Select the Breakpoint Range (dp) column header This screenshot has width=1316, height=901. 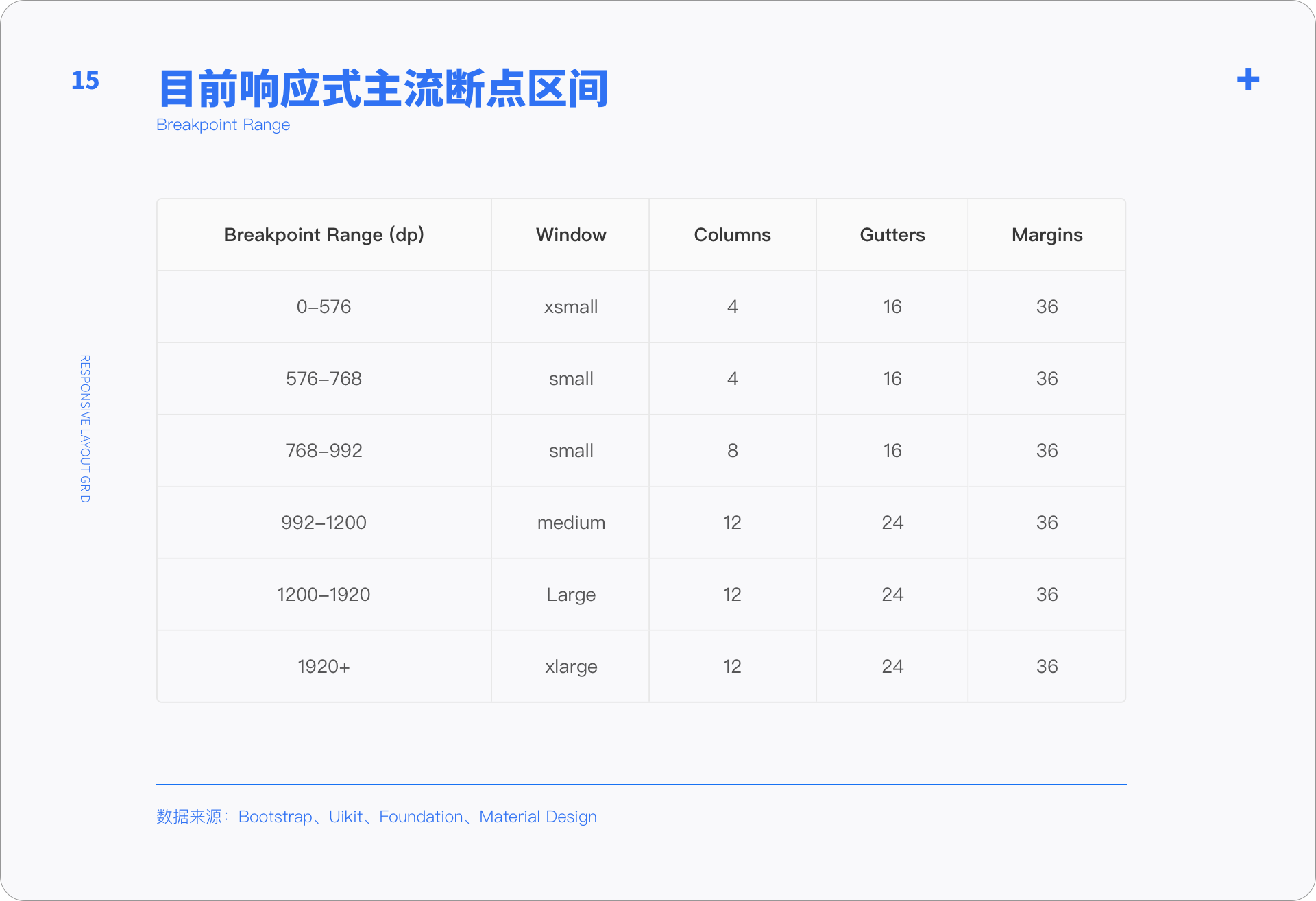(x=324, y=235)
